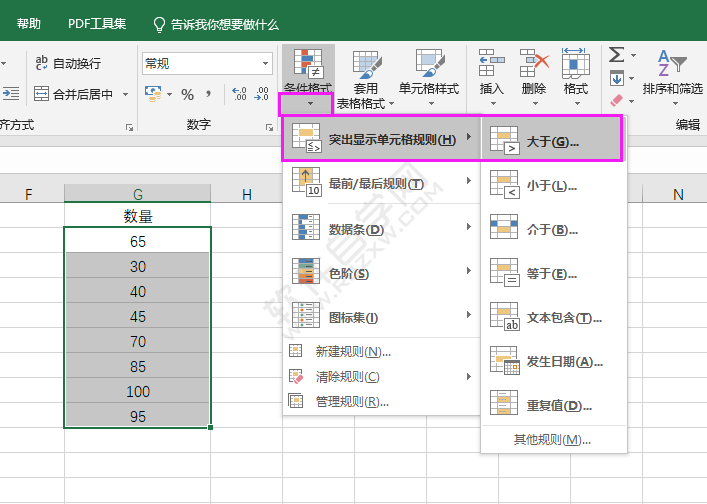The height and width of the screenshot is (504, 707).
Task: Open the Help (帮助) ribbon tab
Action: point(29,23)
